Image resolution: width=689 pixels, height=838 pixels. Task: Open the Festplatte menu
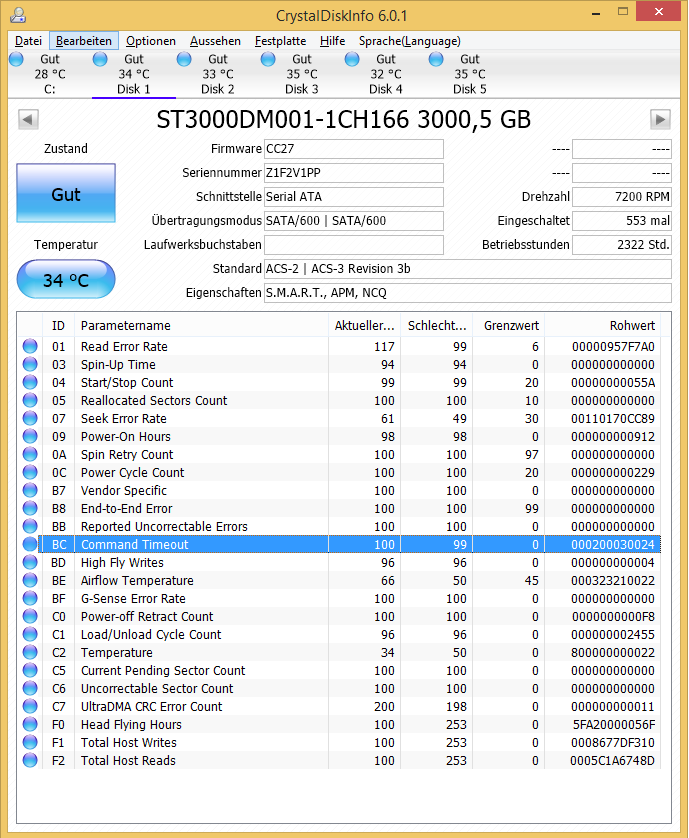pos(281,41)
